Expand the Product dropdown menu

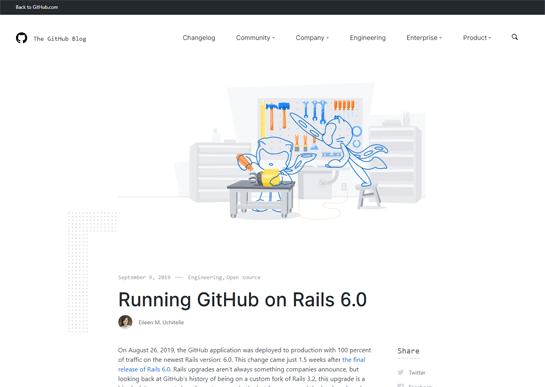[477, 38]
